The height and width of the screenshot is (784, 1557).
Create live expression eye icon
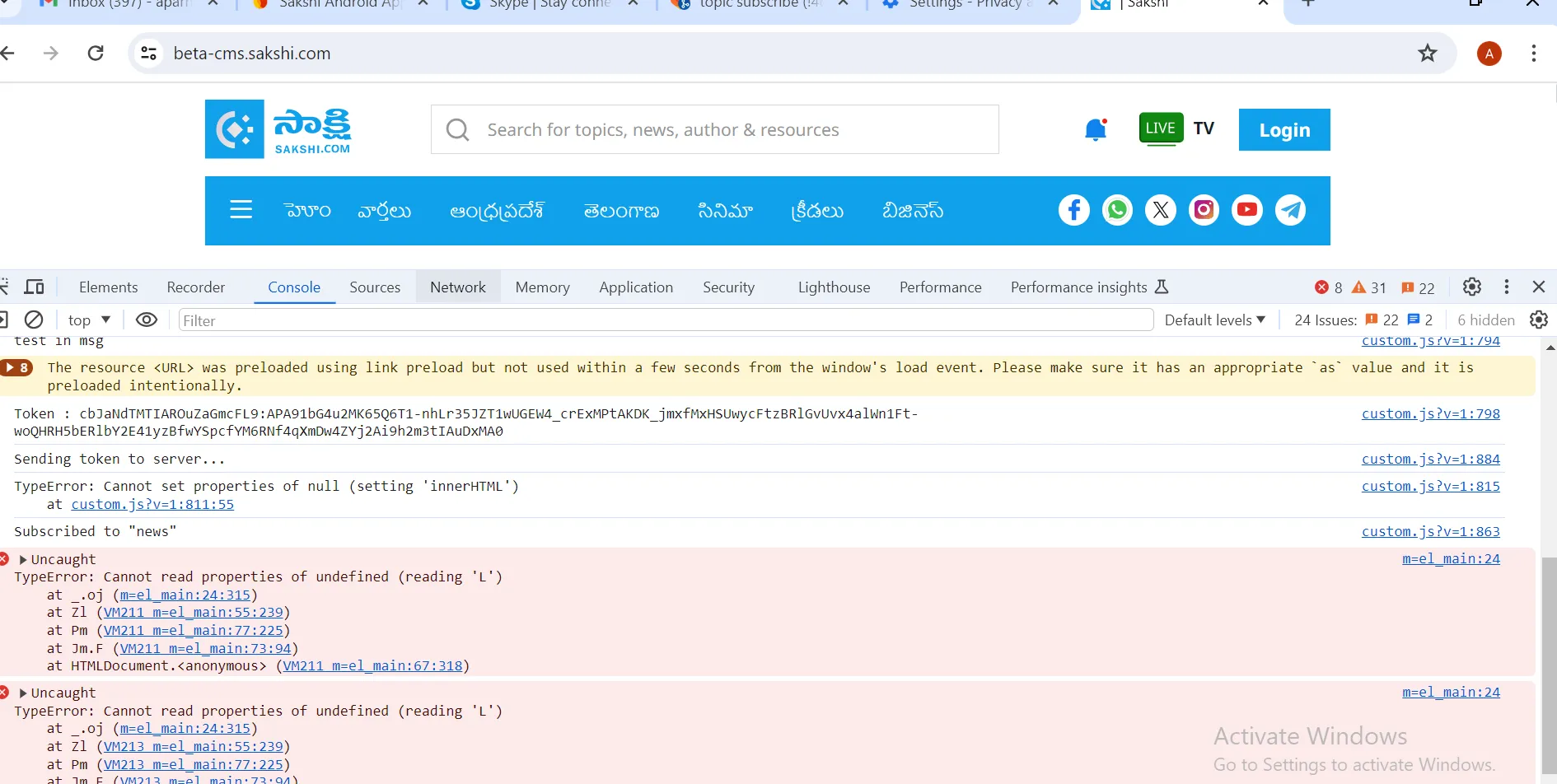point(147,320)
